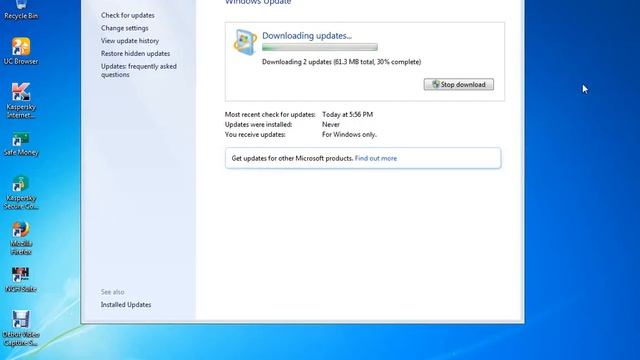Open the Recycle Bin desktop icon
This screenshot has height=360, width=640.
coord(21,10)
